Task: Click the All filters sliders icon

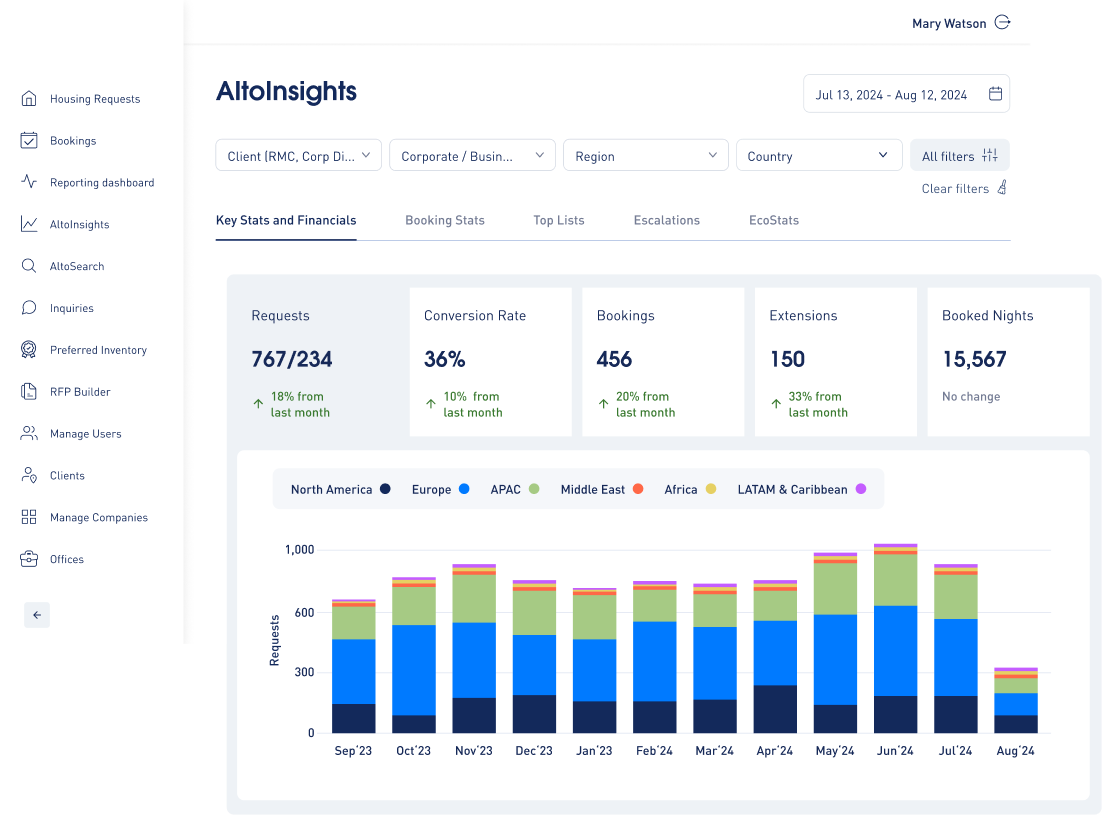Action: coord(990,155)
